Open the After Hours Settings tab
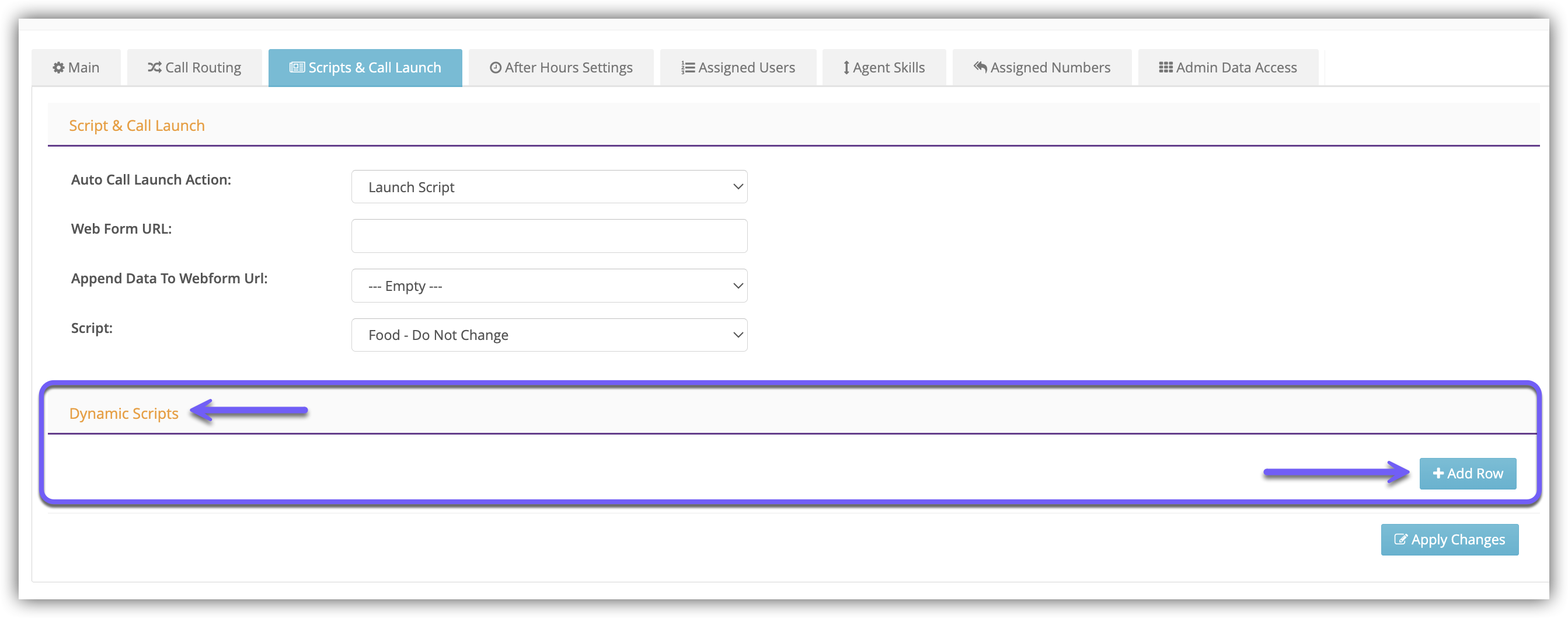The image size is (1568, 618). (561, 68)
